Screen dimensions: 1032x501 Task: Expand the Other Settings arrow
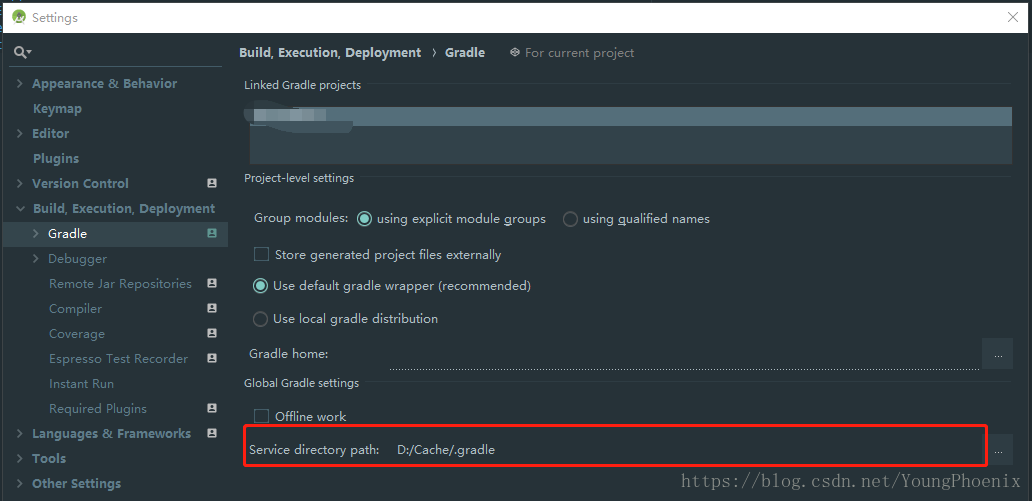20,484
